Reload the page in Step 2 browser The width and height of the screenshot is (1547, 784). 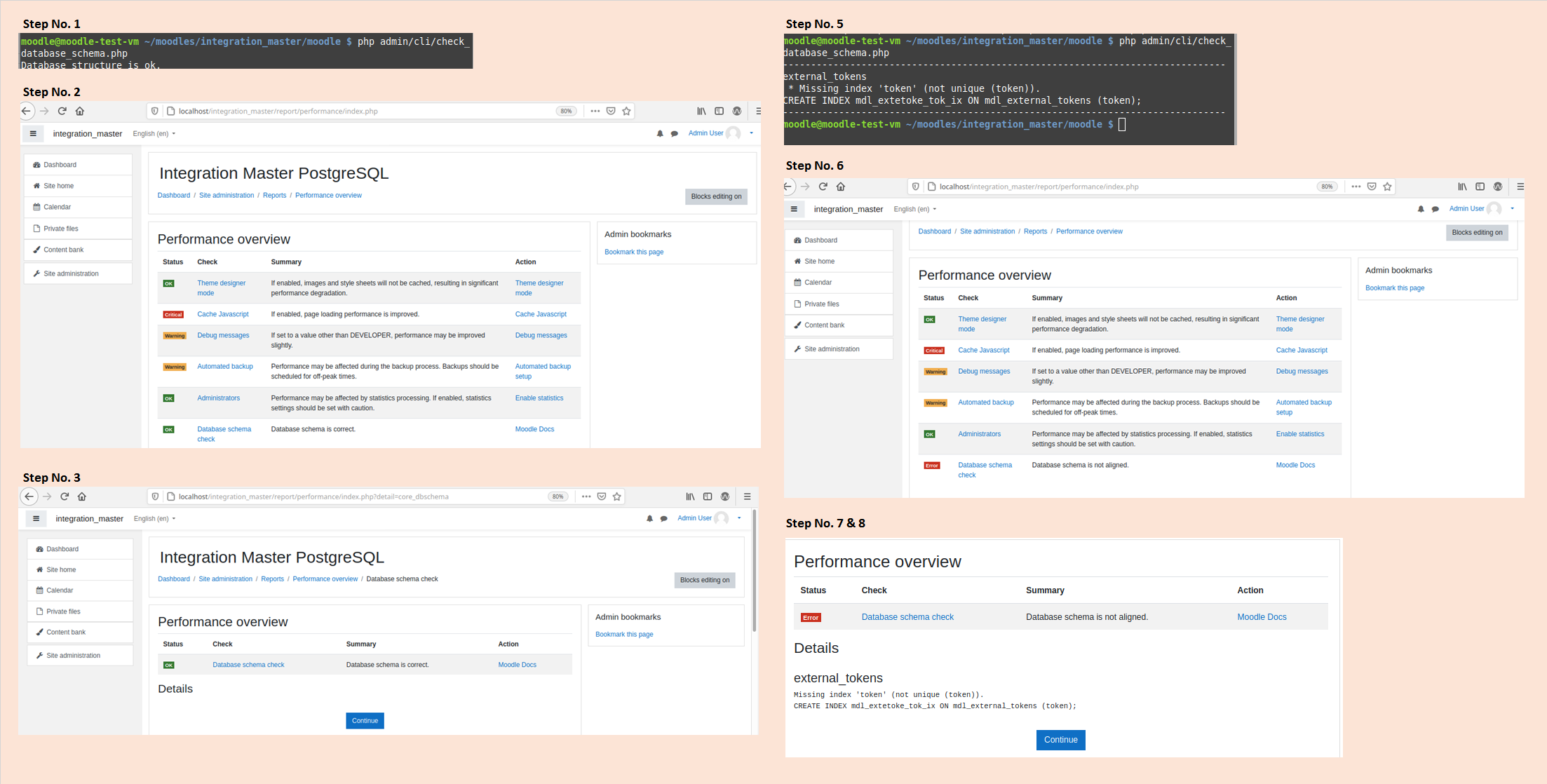[62, 111]
